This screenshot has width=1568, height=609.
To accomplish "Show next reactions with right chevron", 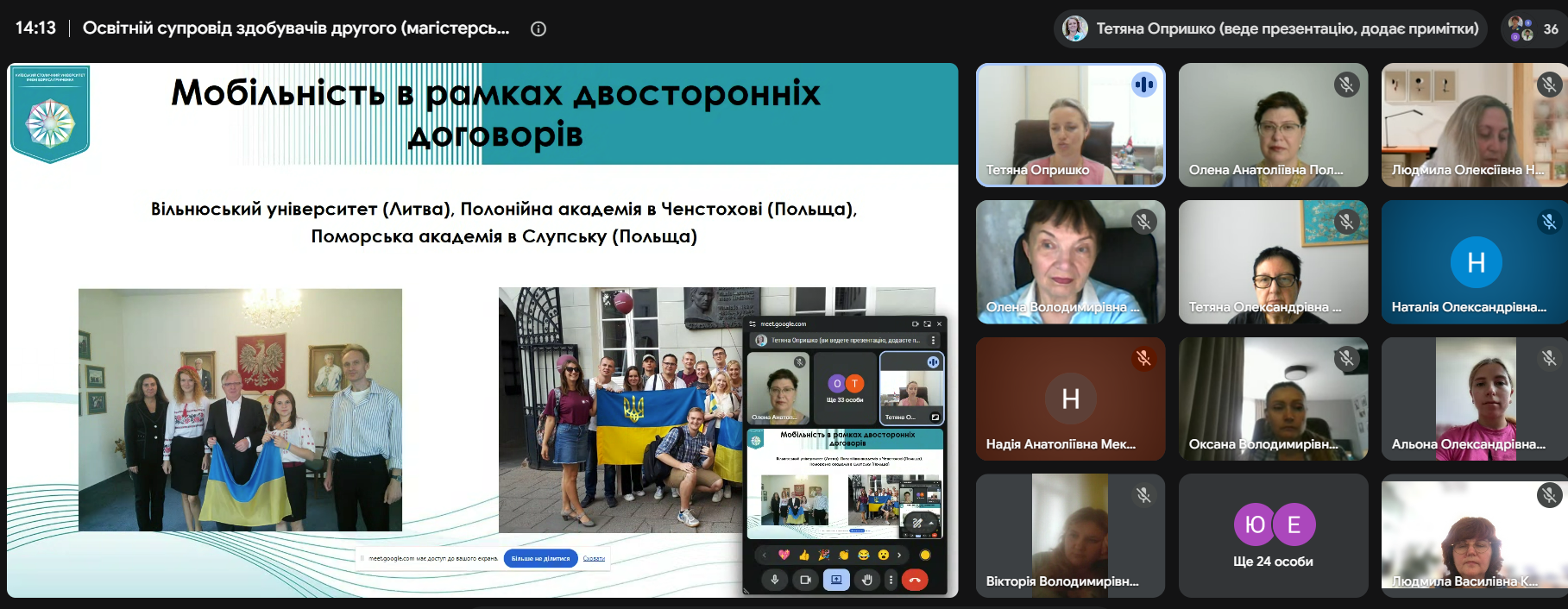I will click(899, 555).
